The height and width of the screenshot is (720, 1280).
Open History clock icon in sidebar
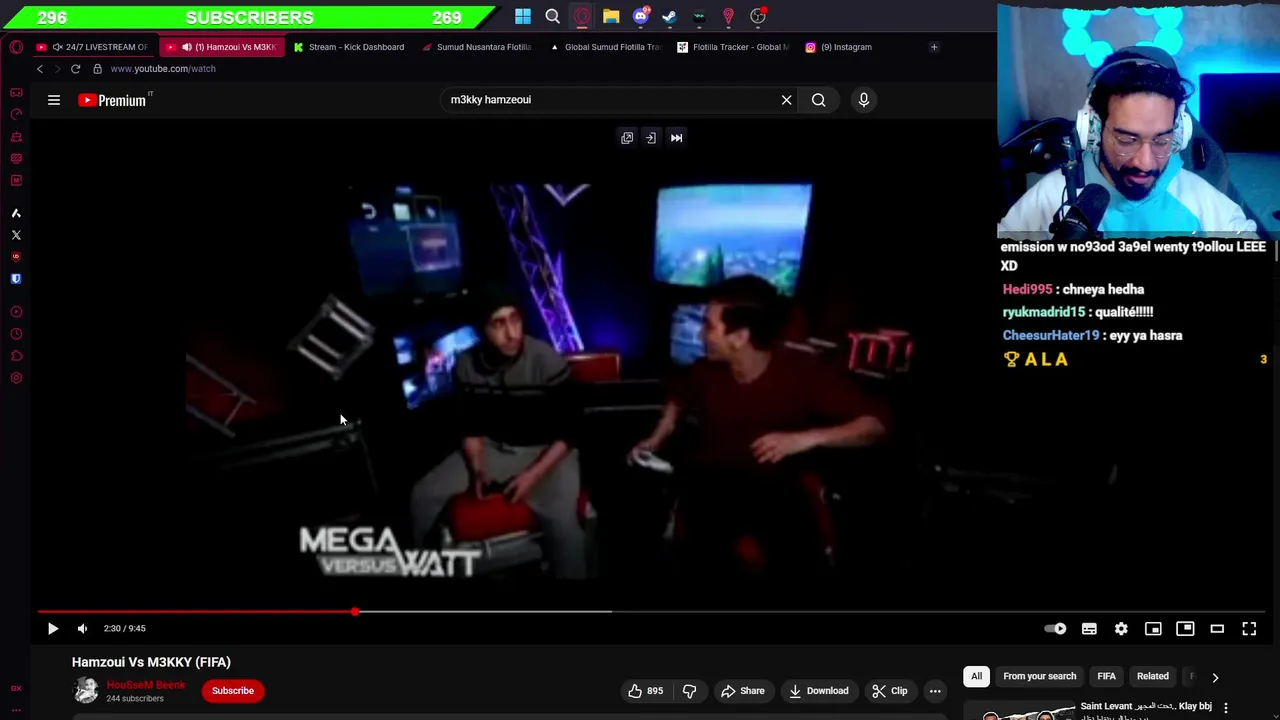click(16, 334)
